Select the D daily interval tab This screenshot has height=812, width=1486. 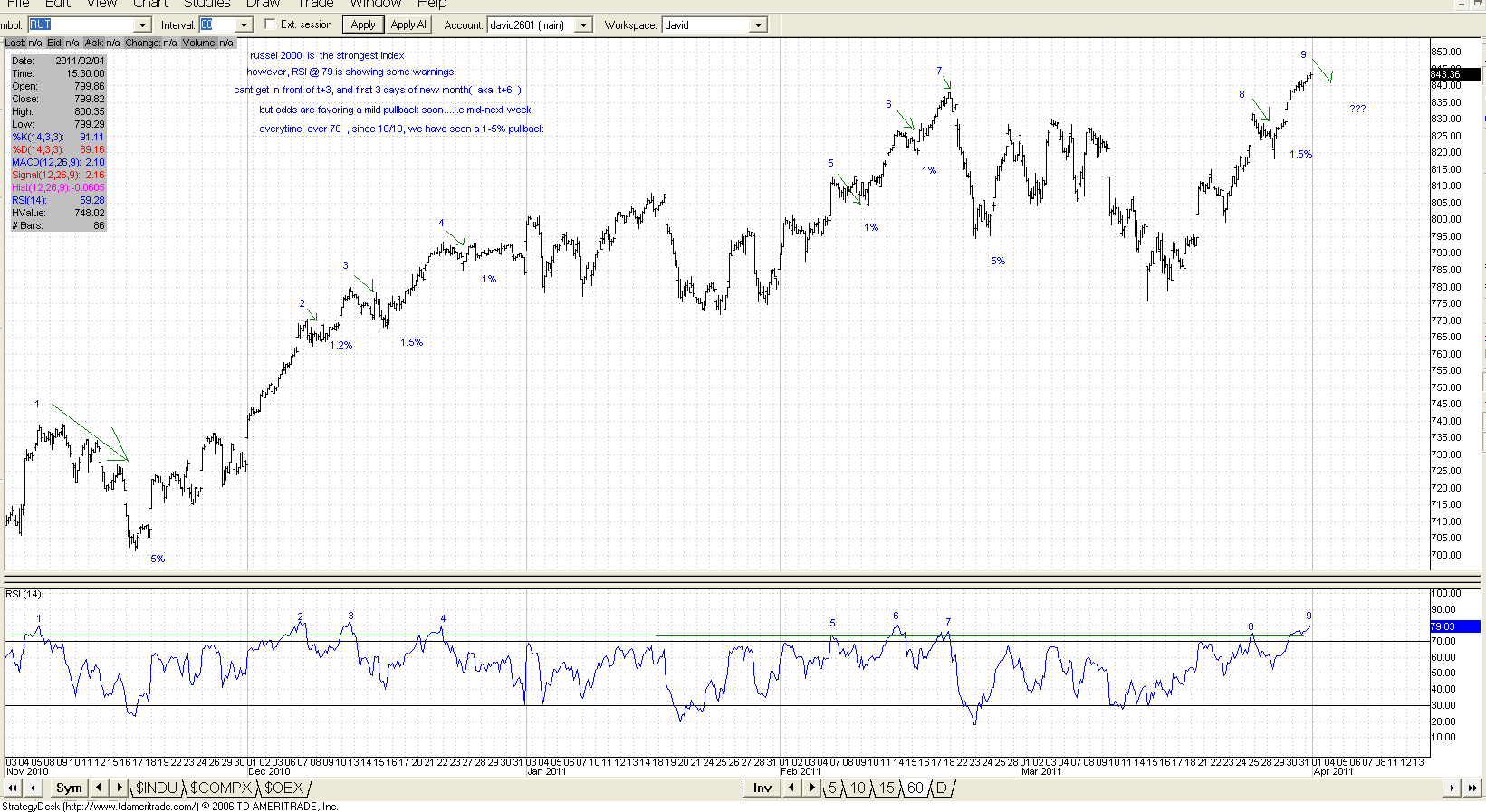click(941, 788)
